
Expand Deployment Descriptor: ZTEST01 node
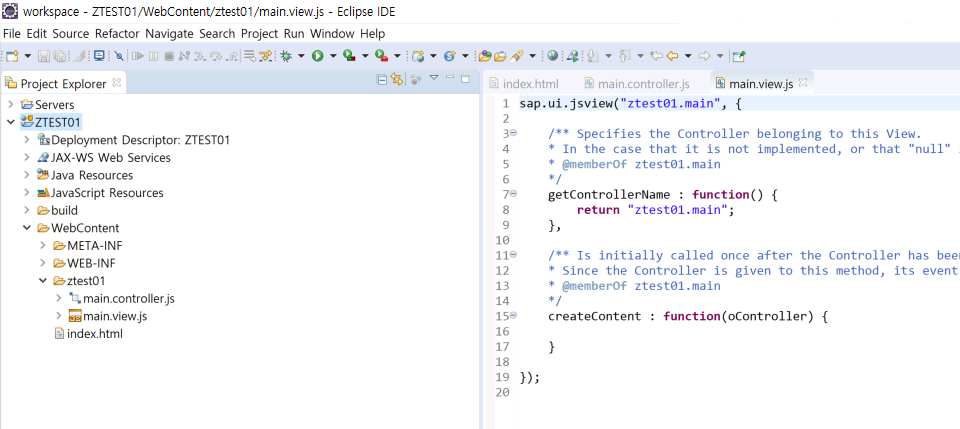(26, 140)
